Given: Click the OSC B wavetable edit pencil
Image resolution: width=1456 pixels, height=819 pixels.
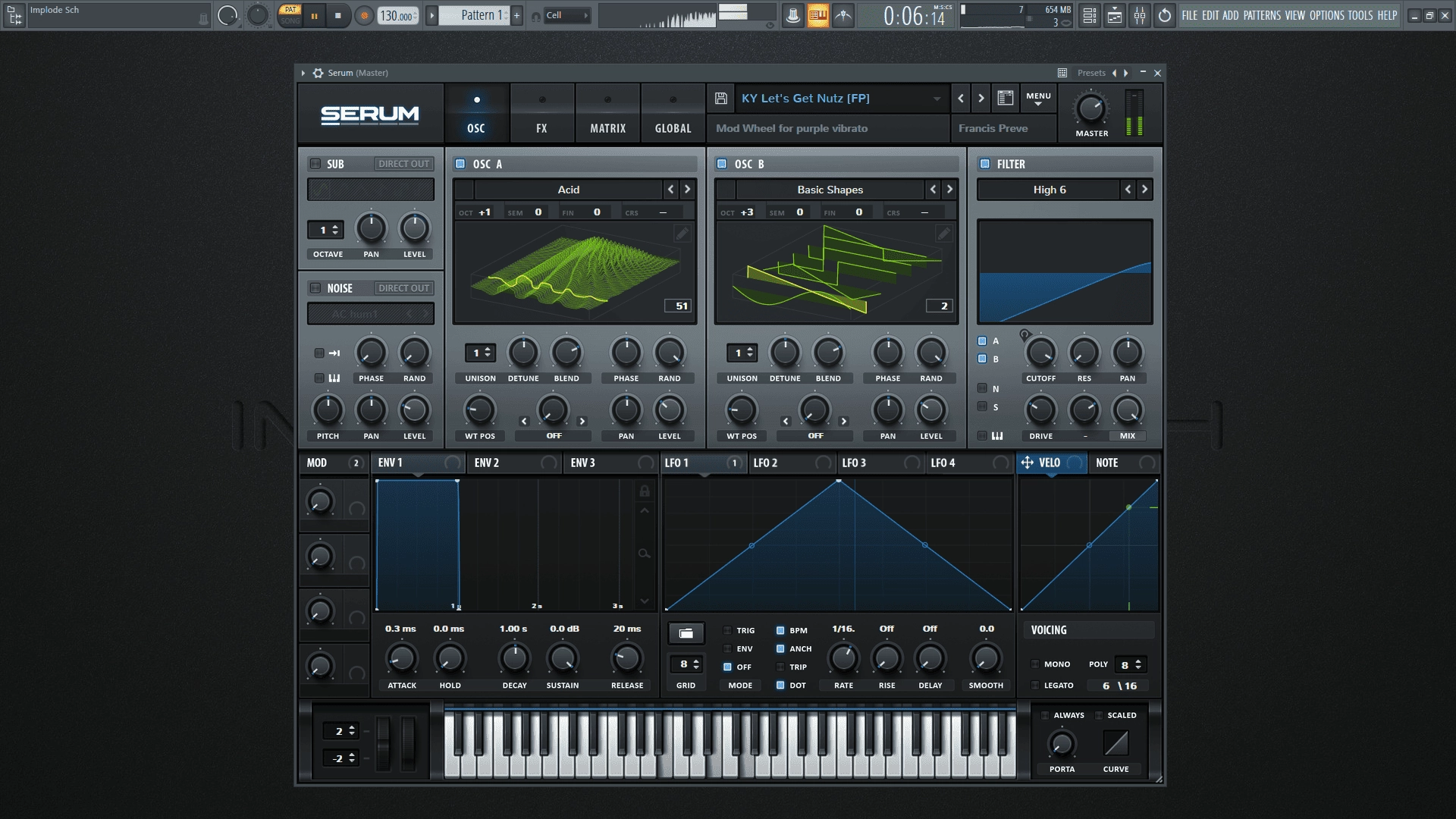Looking at the screenshot, I should (943, 234).
